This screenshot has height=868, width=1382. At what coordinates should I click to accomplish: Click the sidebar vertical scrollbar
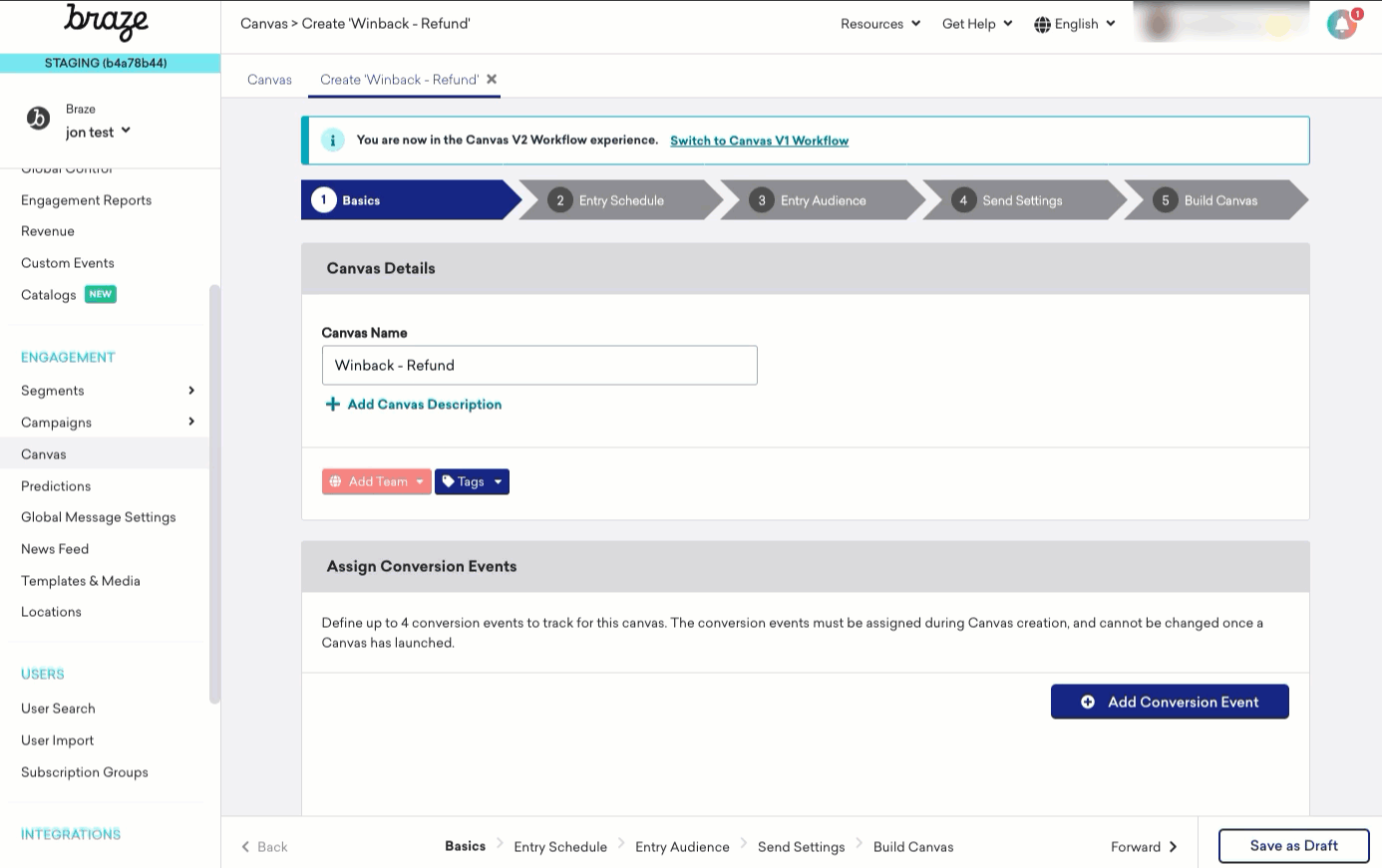(214, 494)
